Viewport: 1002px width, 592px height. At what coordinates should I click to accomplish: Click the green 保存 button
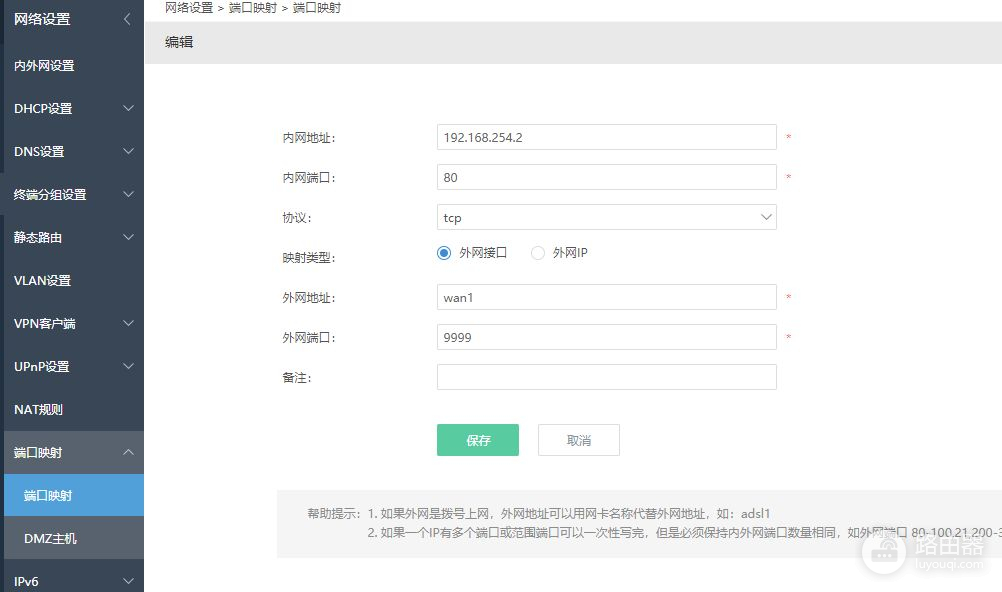point(477,440)
